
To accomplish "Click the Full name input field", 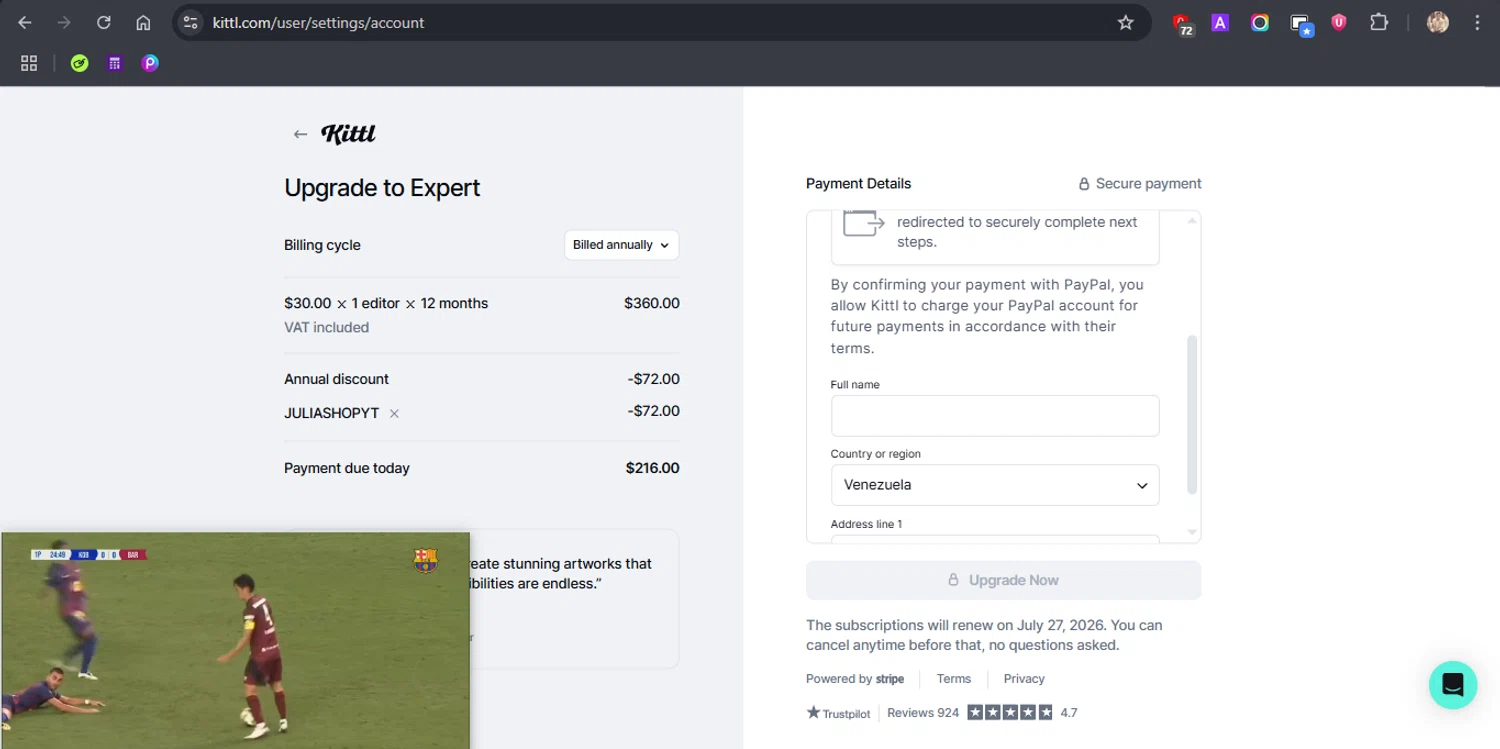I will pos(995,416).
